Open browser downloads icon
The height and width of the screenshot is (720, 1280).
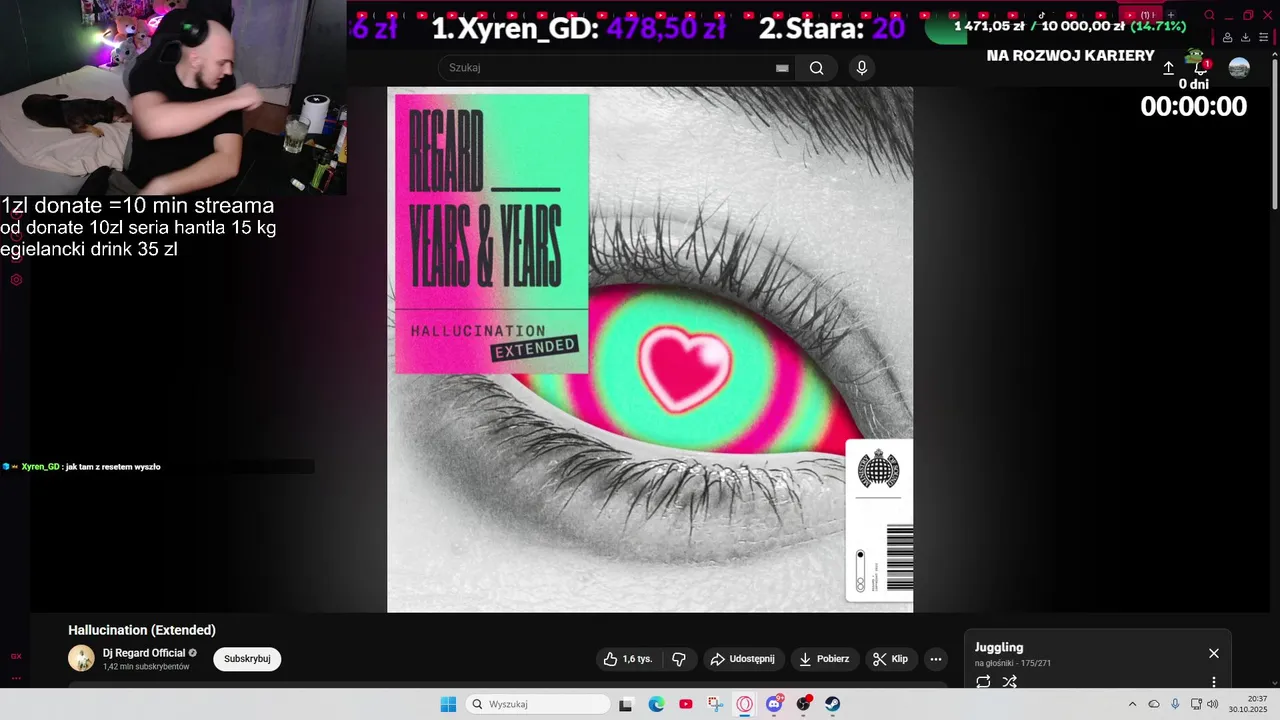[x=1245, y=37]
